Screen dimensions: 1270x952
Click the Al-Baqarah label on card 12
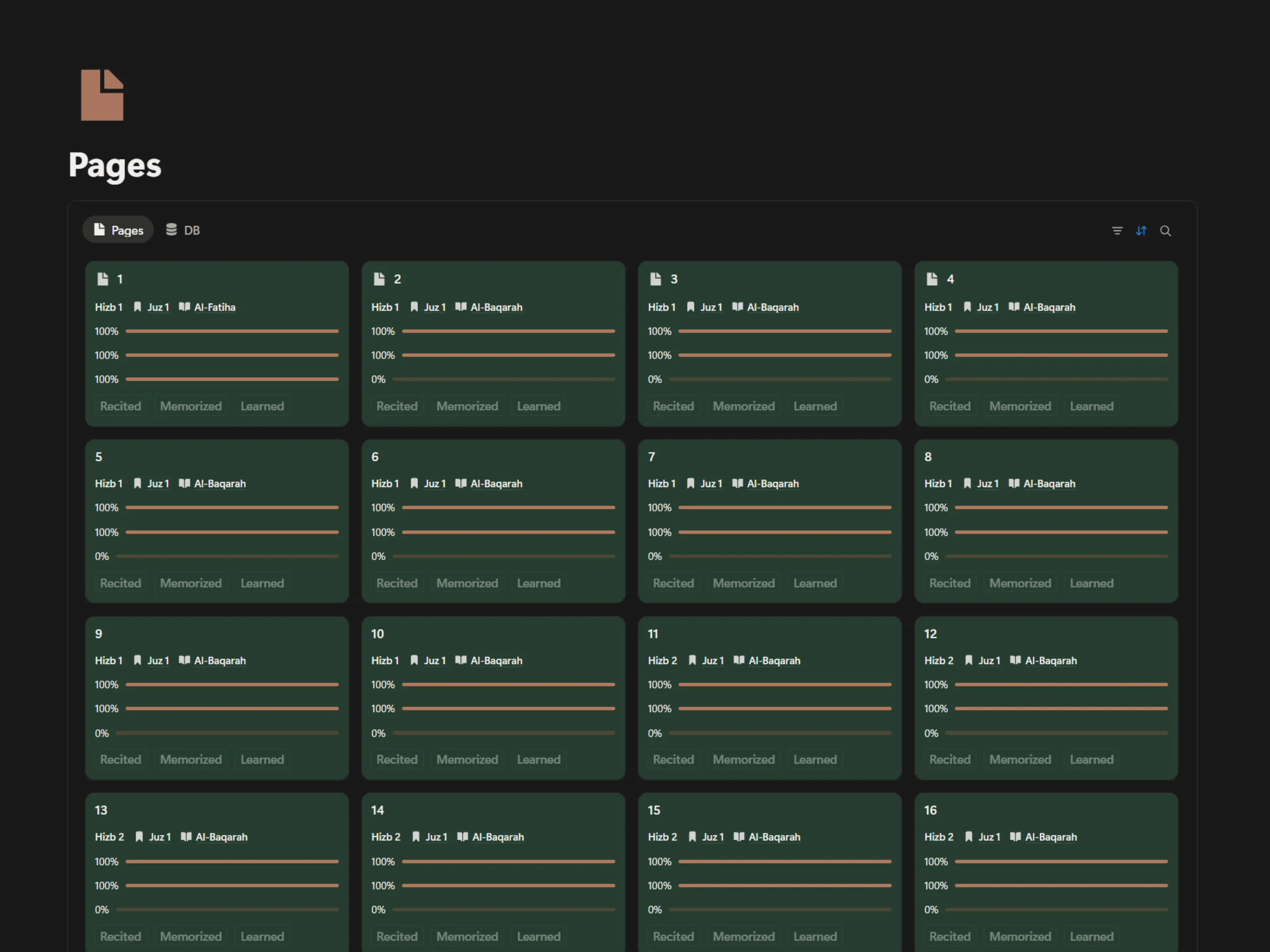[1051, 660]
